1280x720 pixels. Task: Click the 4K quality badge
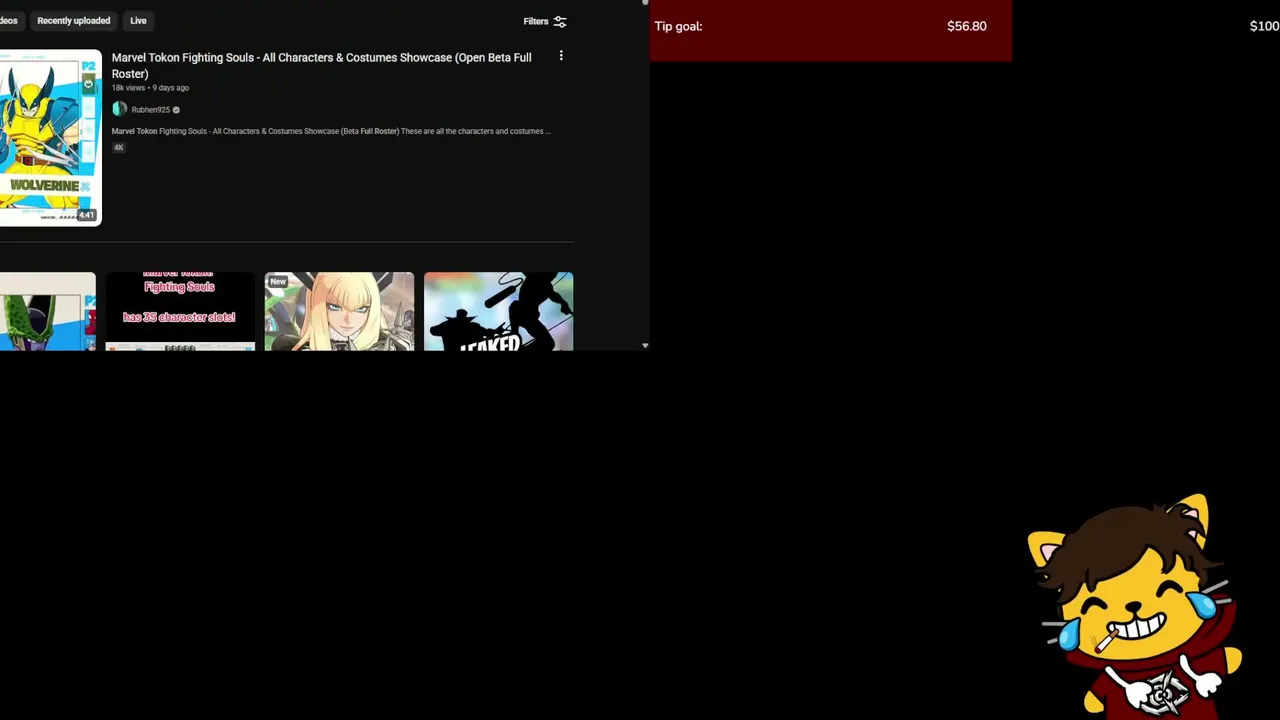118,147
